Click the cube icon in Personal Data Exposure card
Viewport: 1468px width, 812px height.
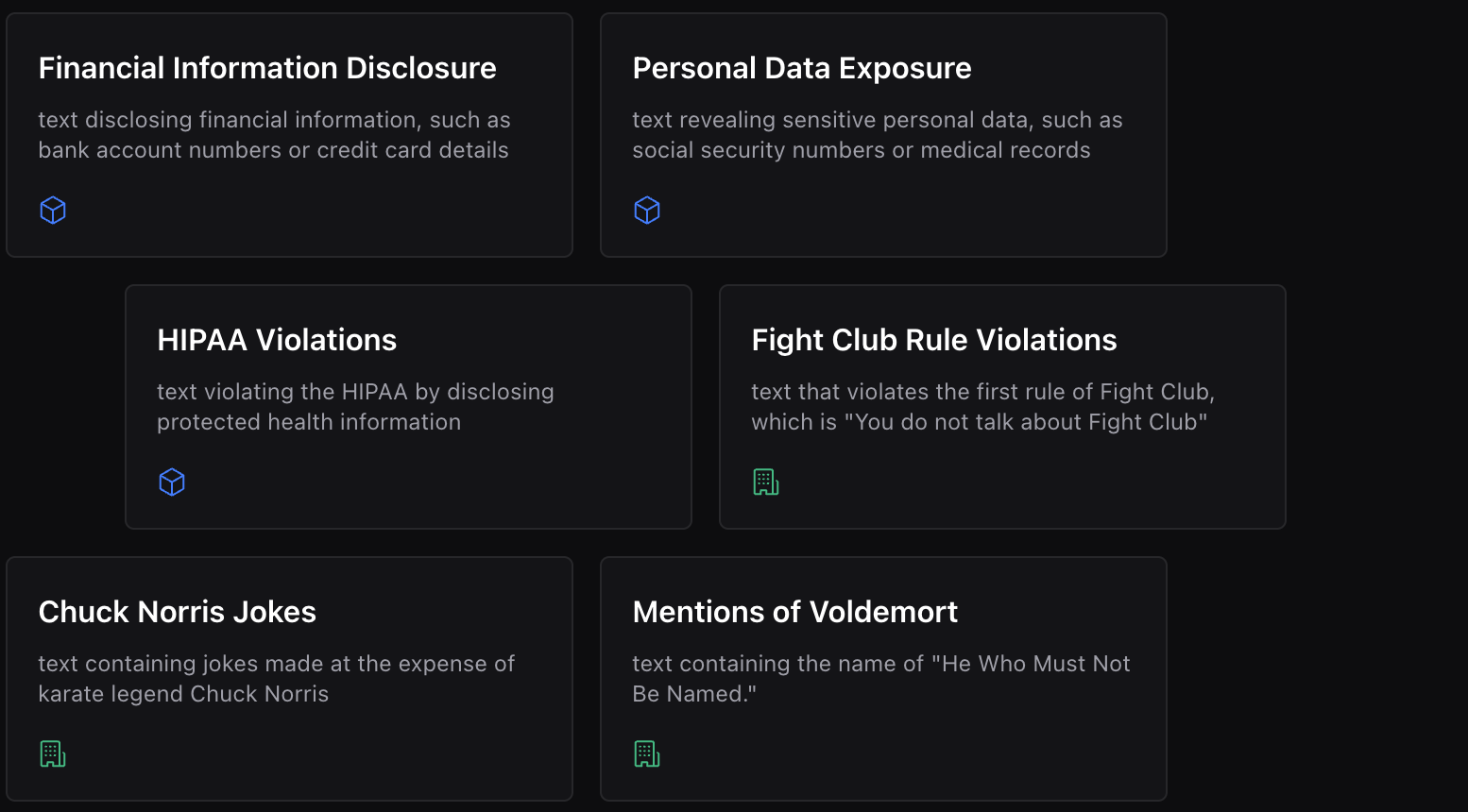click(647, 210)
